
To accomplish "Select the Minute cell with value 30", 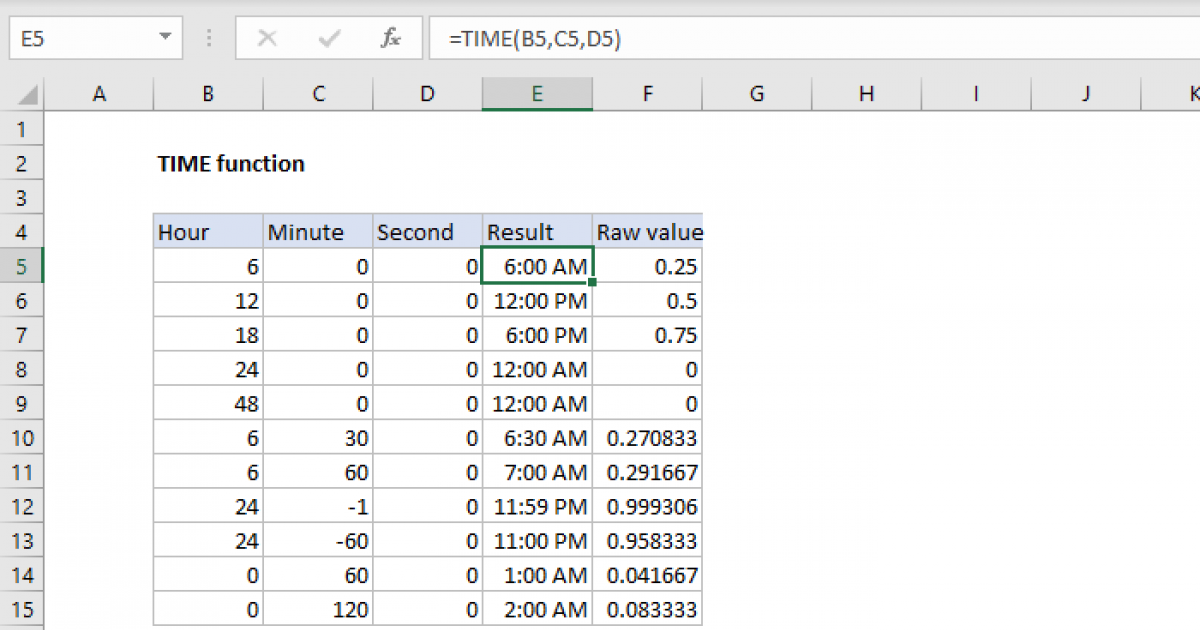I will pos(318,438).
